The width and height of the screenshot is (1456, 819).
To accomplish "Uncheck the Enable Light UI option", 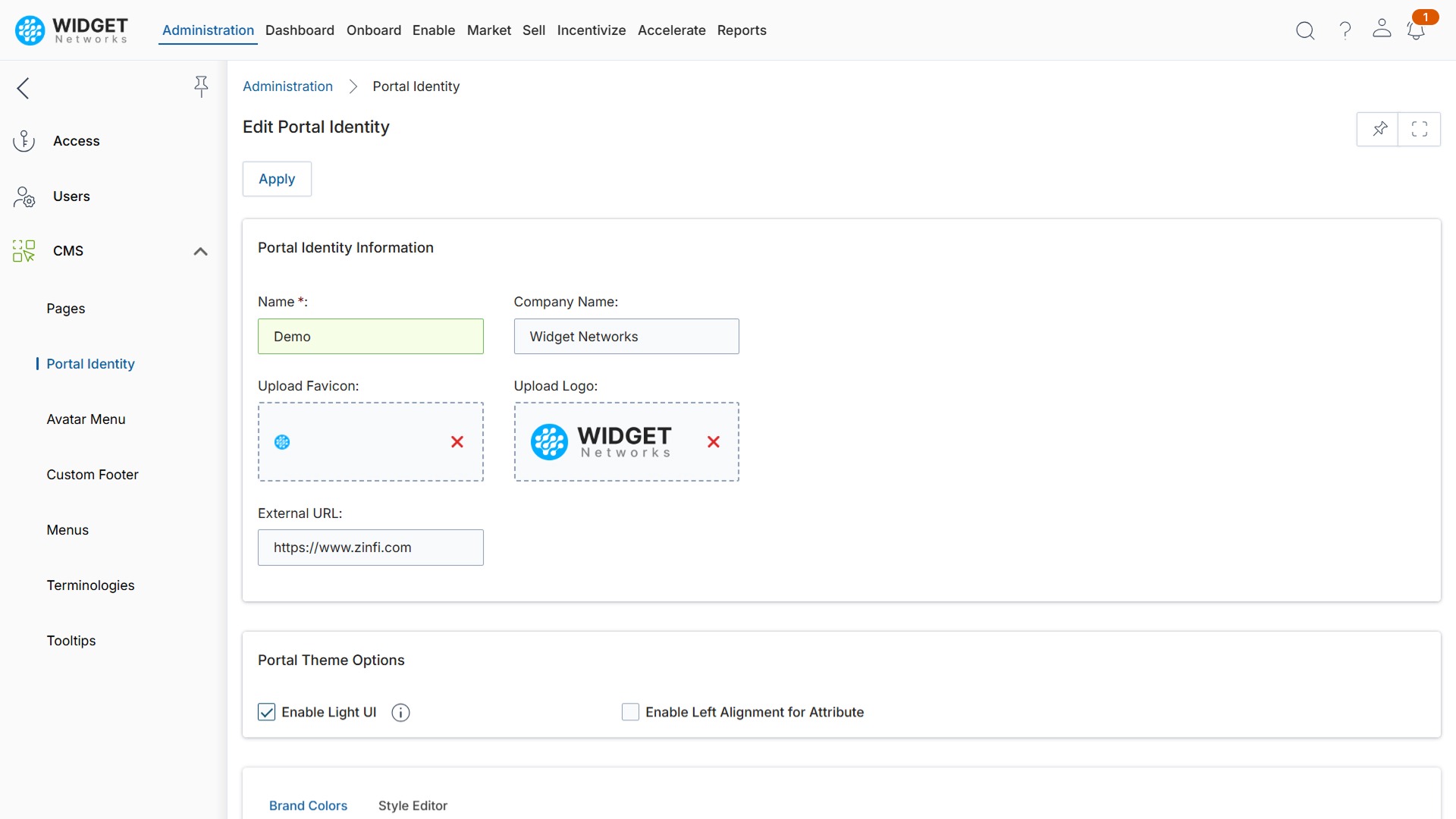I will tap(266, 712).
